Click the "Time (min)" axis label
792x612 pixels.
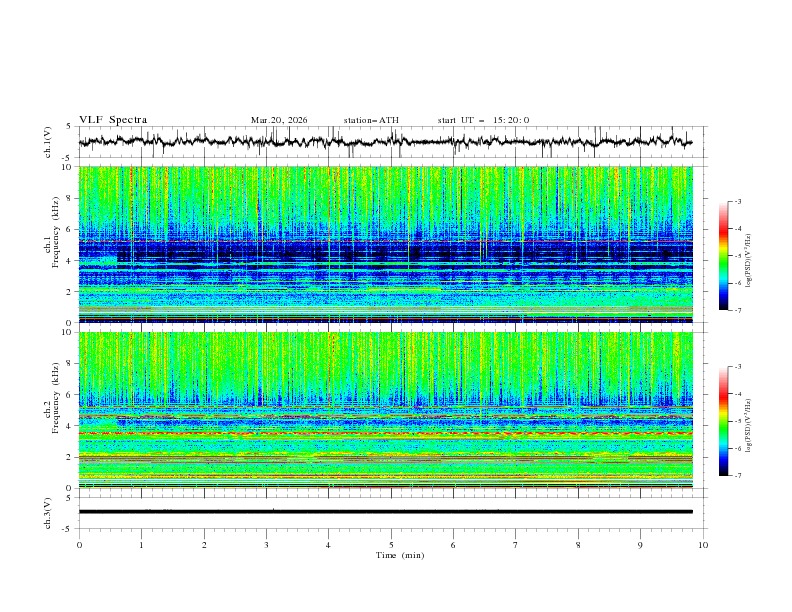click(400, 555)
